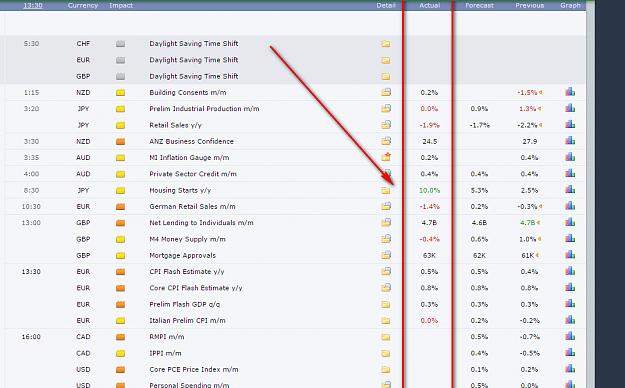Click the 63K actual value for Mortgage Approvals
625x388 pixels.
[429, 256]
